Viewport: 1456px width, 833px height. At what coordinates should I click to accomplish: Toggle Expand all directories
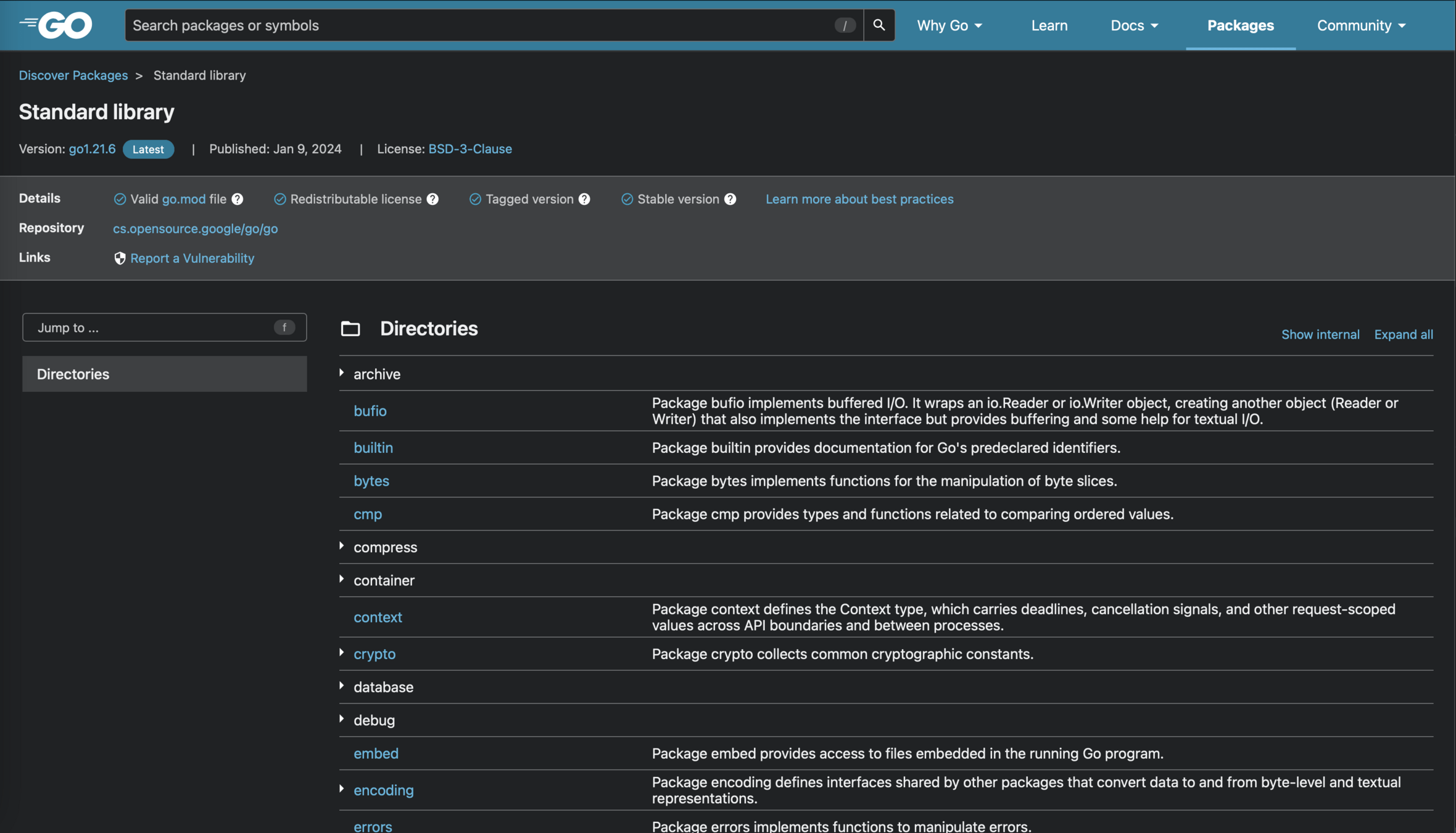(1403, 334)
